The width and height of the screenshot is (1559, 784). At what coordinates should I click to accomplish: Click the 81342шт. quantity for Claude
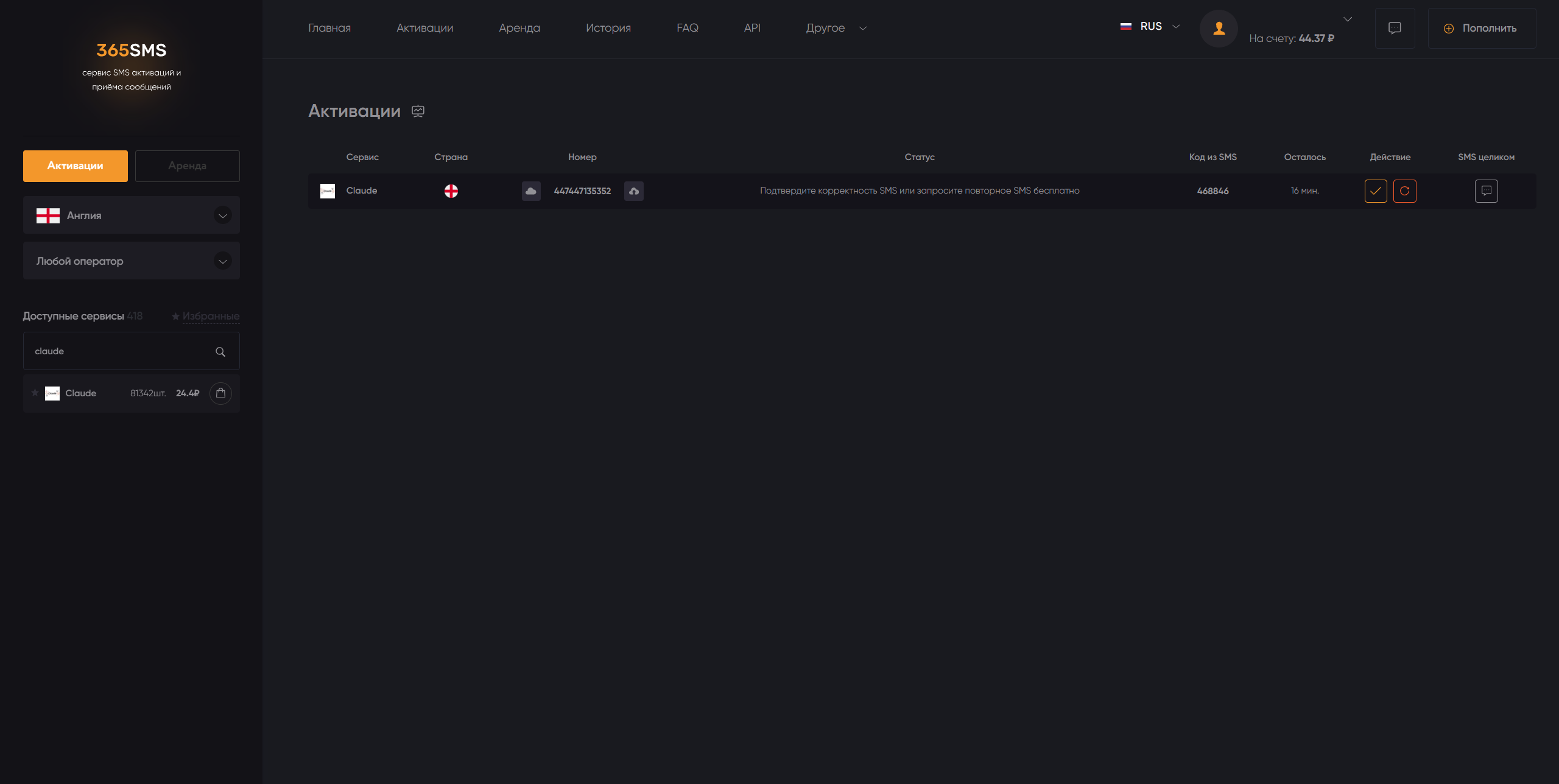point(148,393)
